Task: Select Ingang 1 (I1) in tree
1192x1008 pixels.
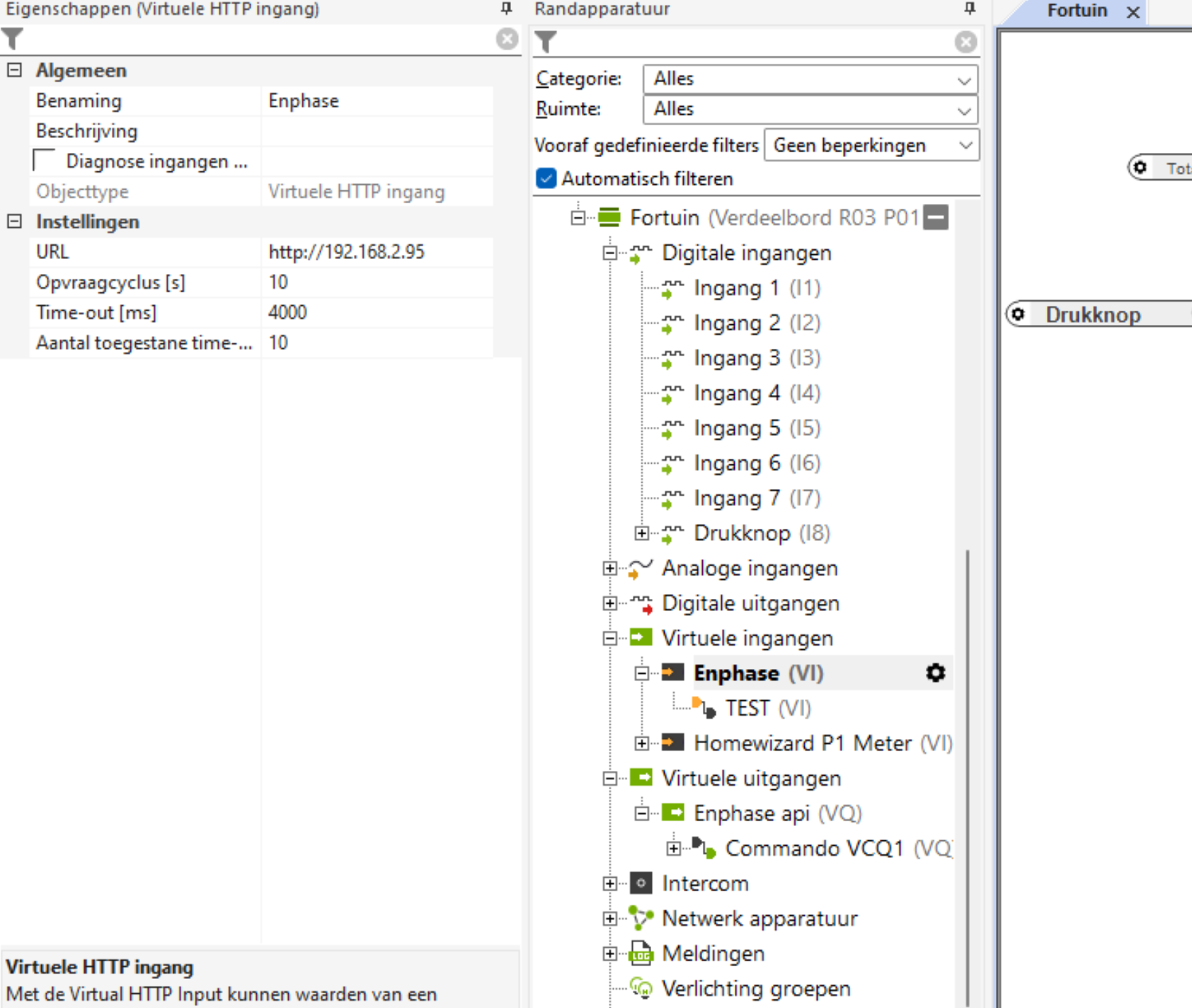Action: pyautogui.click(x=757, y=288)
